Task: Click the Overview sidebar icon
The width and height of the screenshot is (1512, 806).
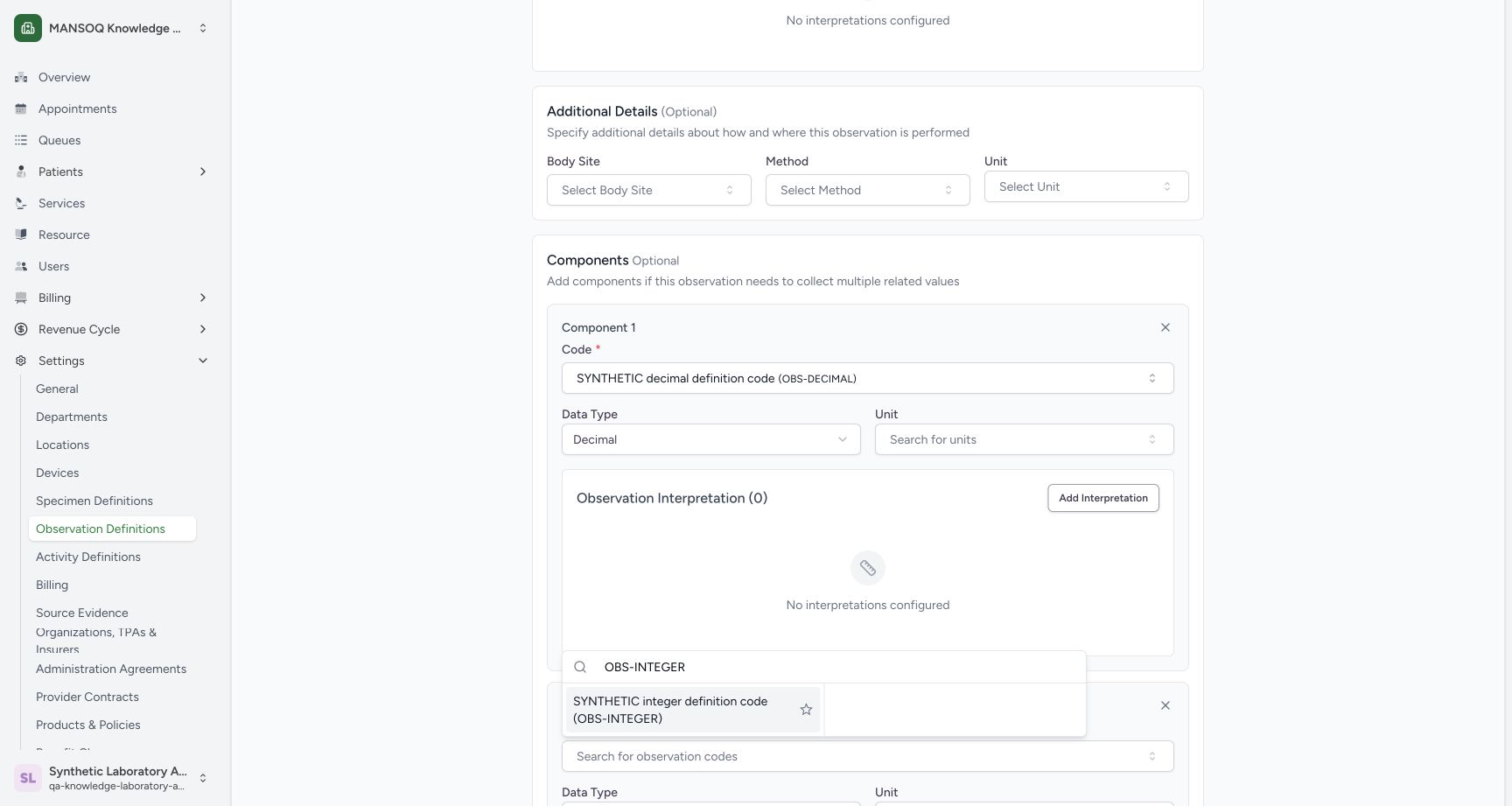Action: [x=21, y=77]
